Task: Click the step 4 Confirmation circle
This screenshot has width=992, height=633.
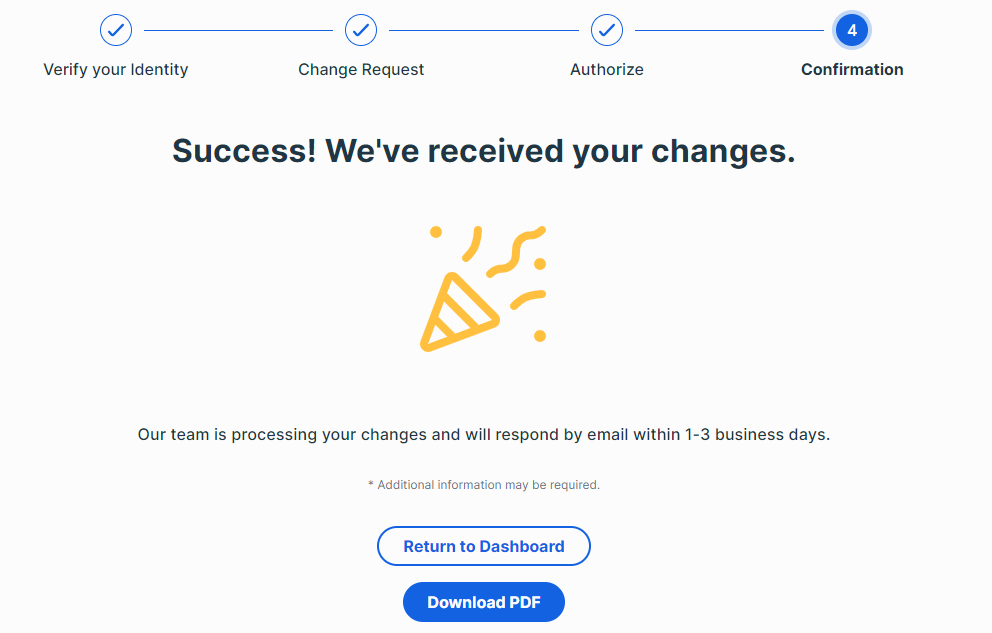Action: (x=852, y=30)
